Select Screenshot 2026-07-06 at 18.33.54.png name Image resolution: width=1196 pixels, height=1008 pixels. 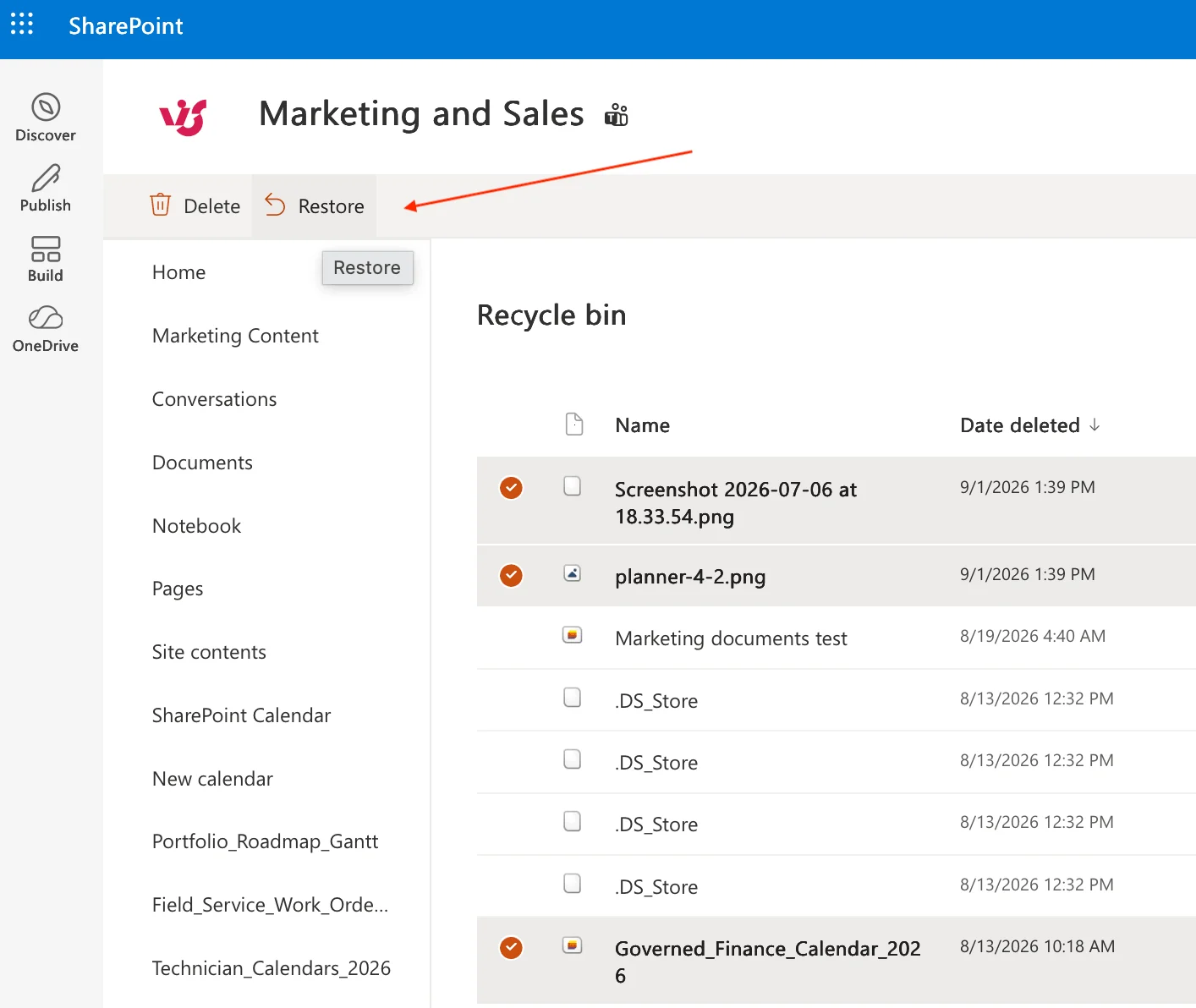(735, 502)
